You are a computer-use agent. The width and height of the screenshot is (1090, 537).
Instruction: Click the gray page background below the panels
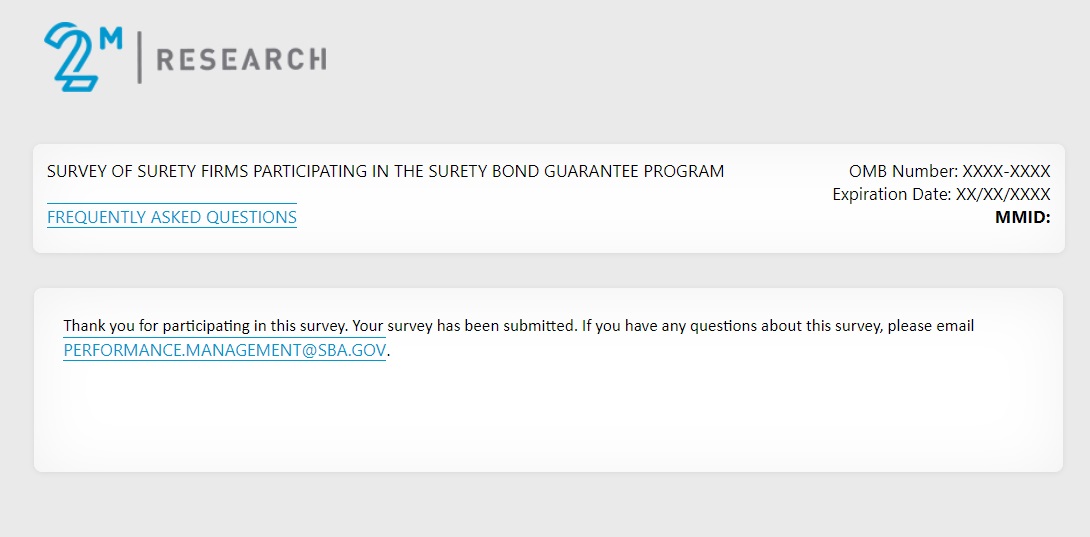coord(545,505)
